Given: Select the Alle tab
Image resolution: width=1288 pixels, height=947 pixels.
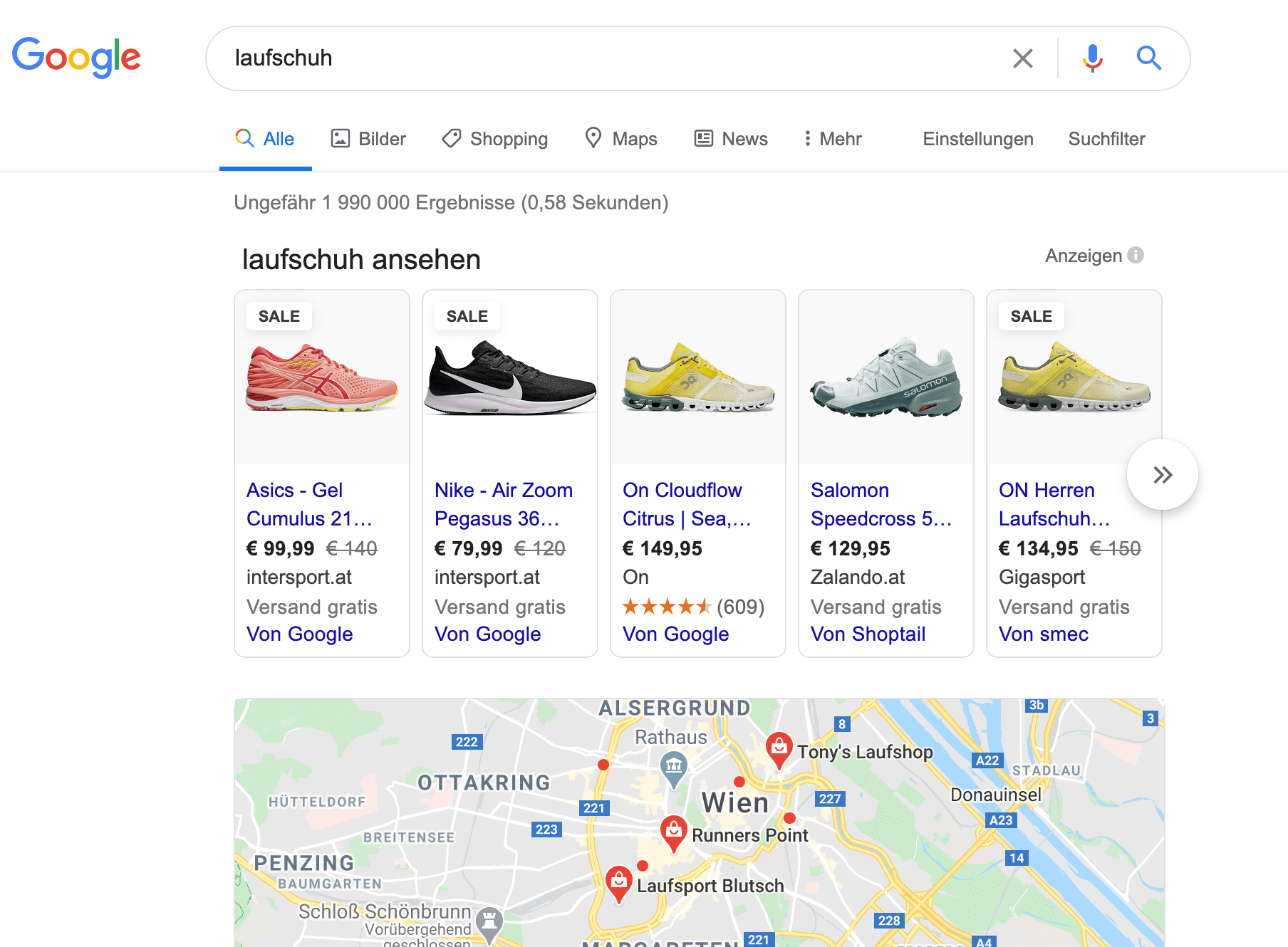Looking at the screenshot, I should click(265, 139).
